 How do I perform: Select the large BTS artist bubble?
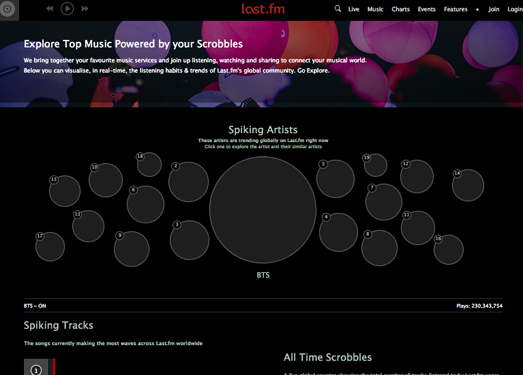pyautogui.click(x=263, y=210)
